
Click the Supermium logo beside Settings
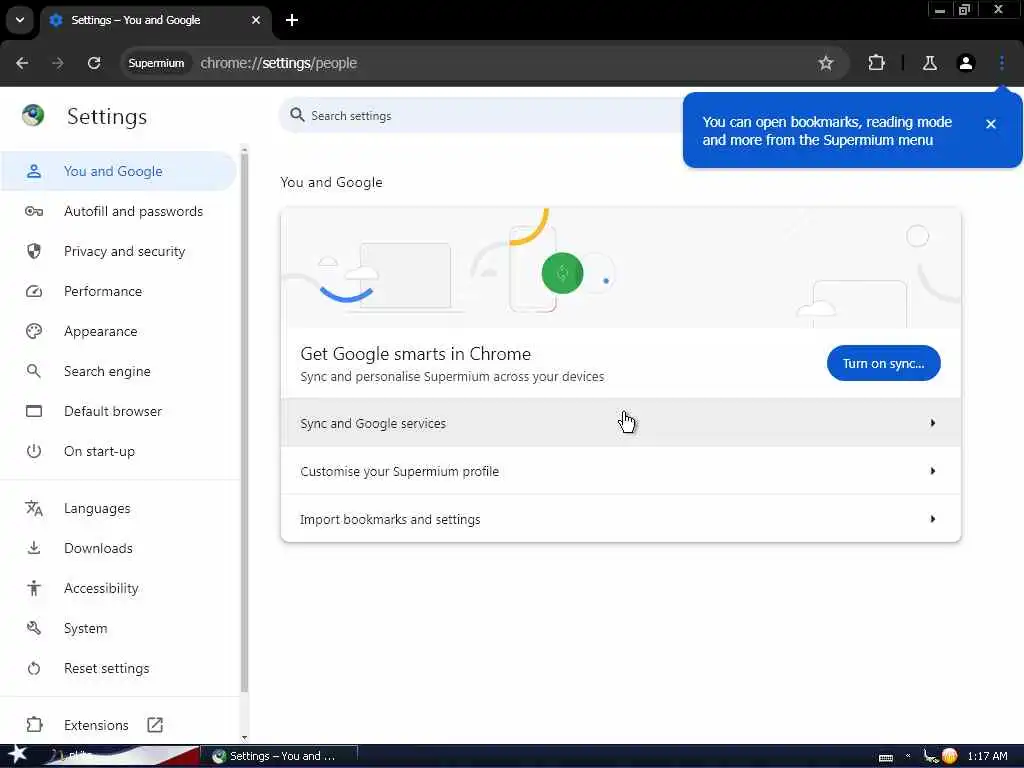click(x=33, y=116)
